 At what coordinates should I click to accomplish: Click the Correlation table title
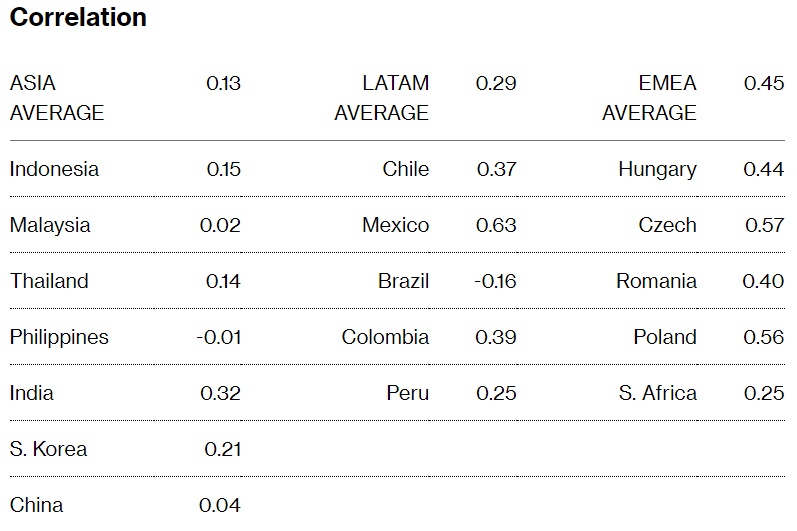(78, 17)
